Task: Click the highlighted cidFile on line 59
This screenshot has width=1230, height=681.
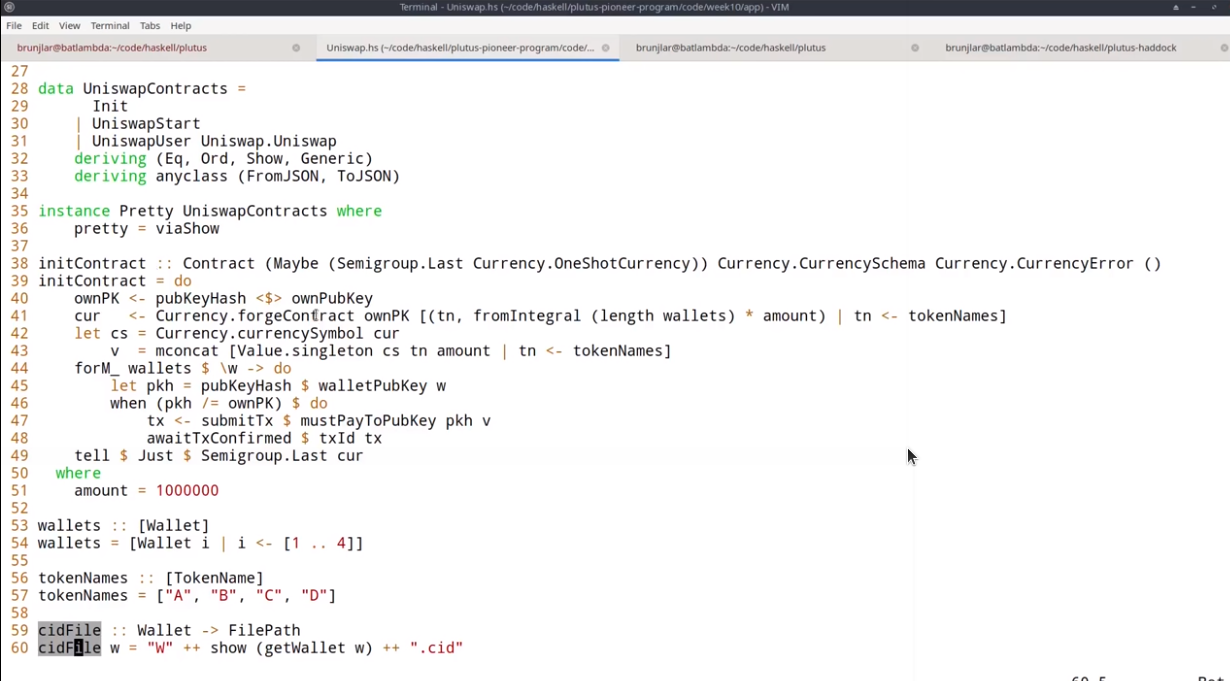Action: click(69, 631)
